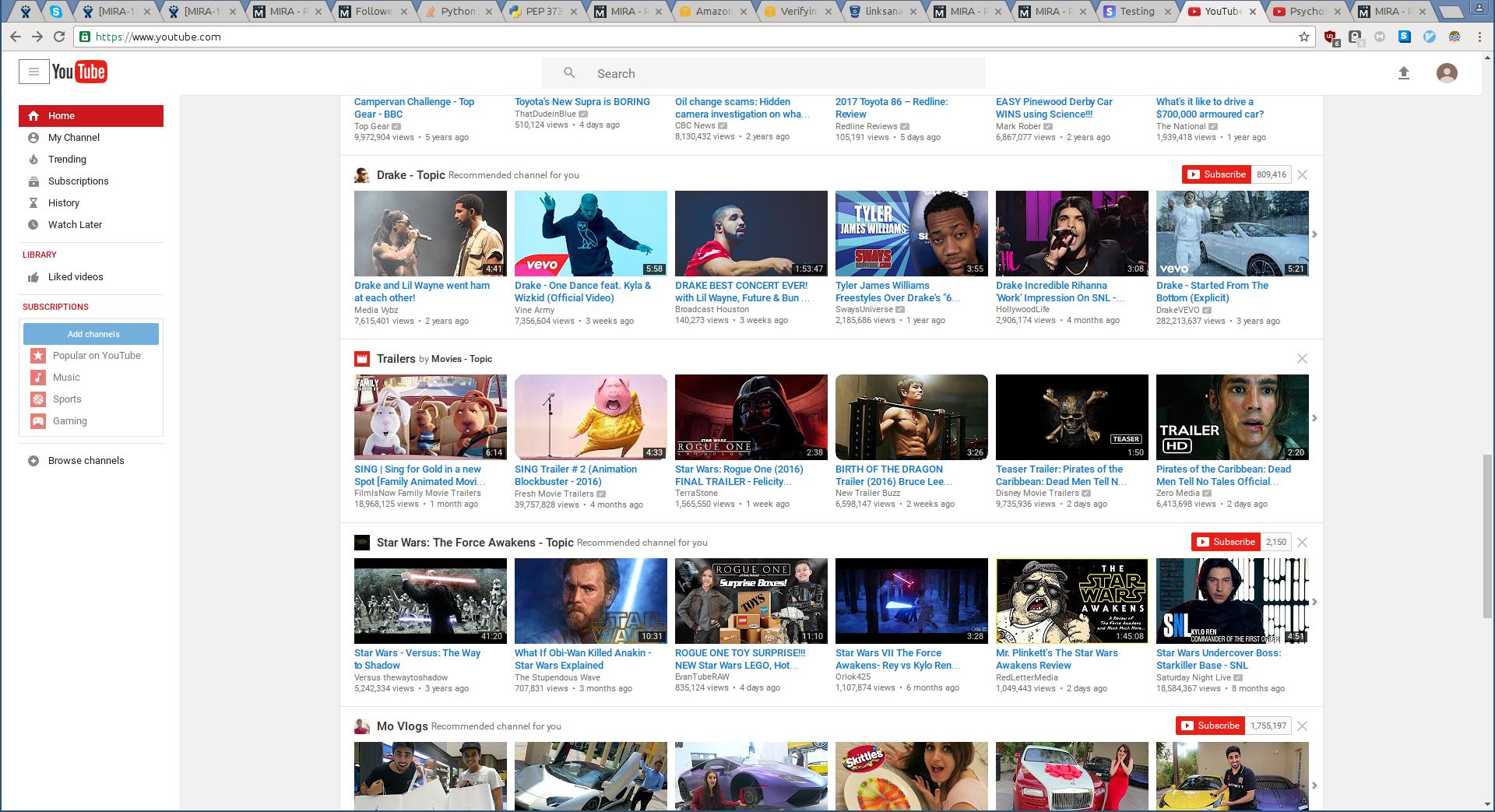Open SING Trailer #2 thumbnail
Screen dimensions: 1495x812
click(591, 417)
